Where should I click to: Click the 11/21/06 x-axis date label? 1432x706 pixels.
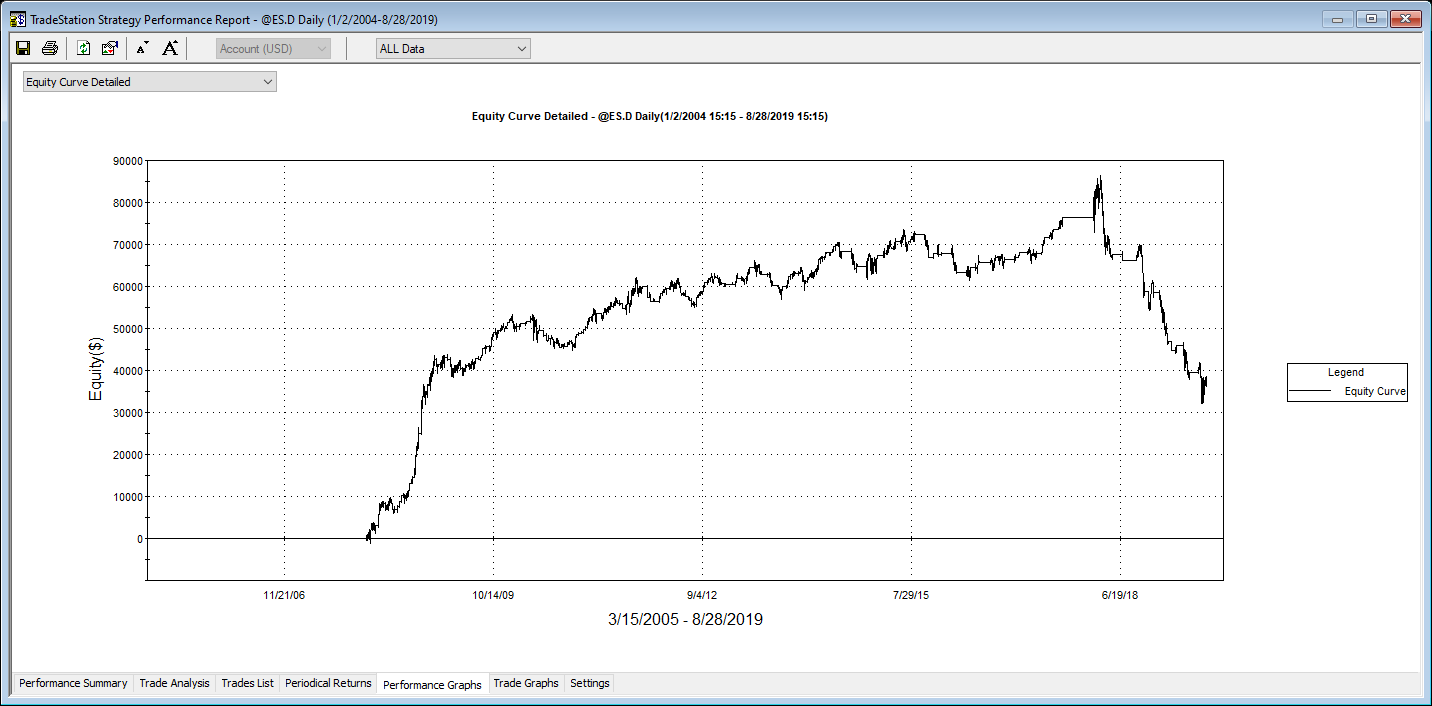pyautogui.click(x=284, y=595)
